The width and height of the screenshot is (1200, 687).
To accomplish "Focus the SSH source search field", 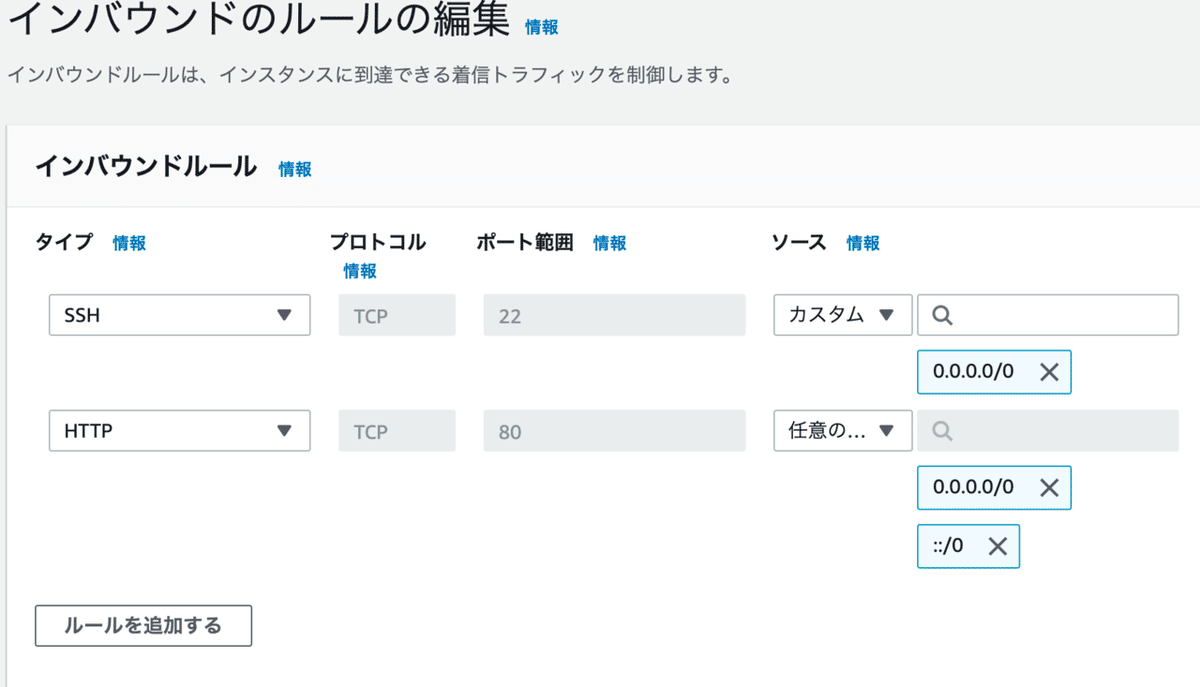I will pyautogui.click(x=1060, y=315).
